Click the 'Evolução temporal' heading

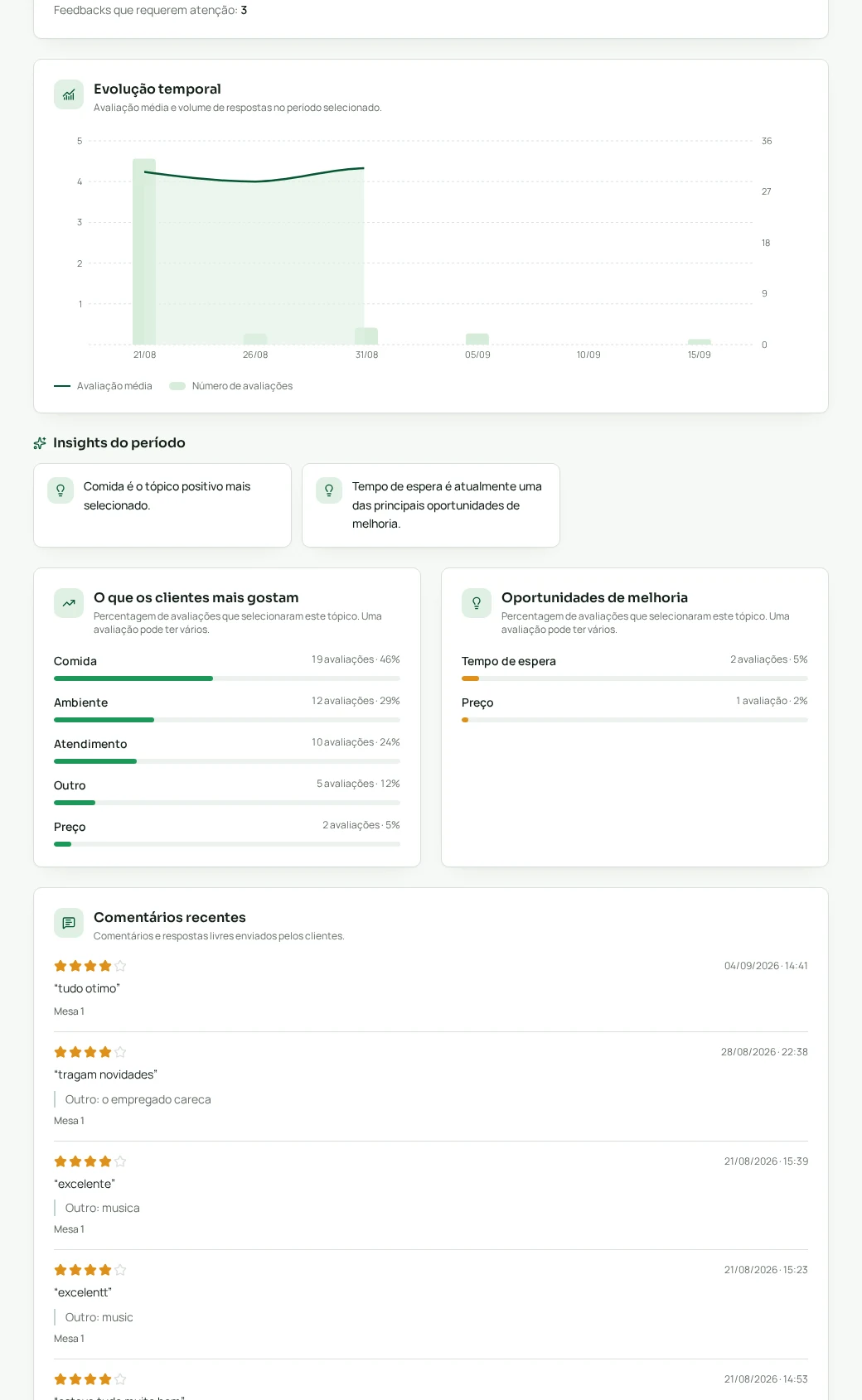click(157, 89)
